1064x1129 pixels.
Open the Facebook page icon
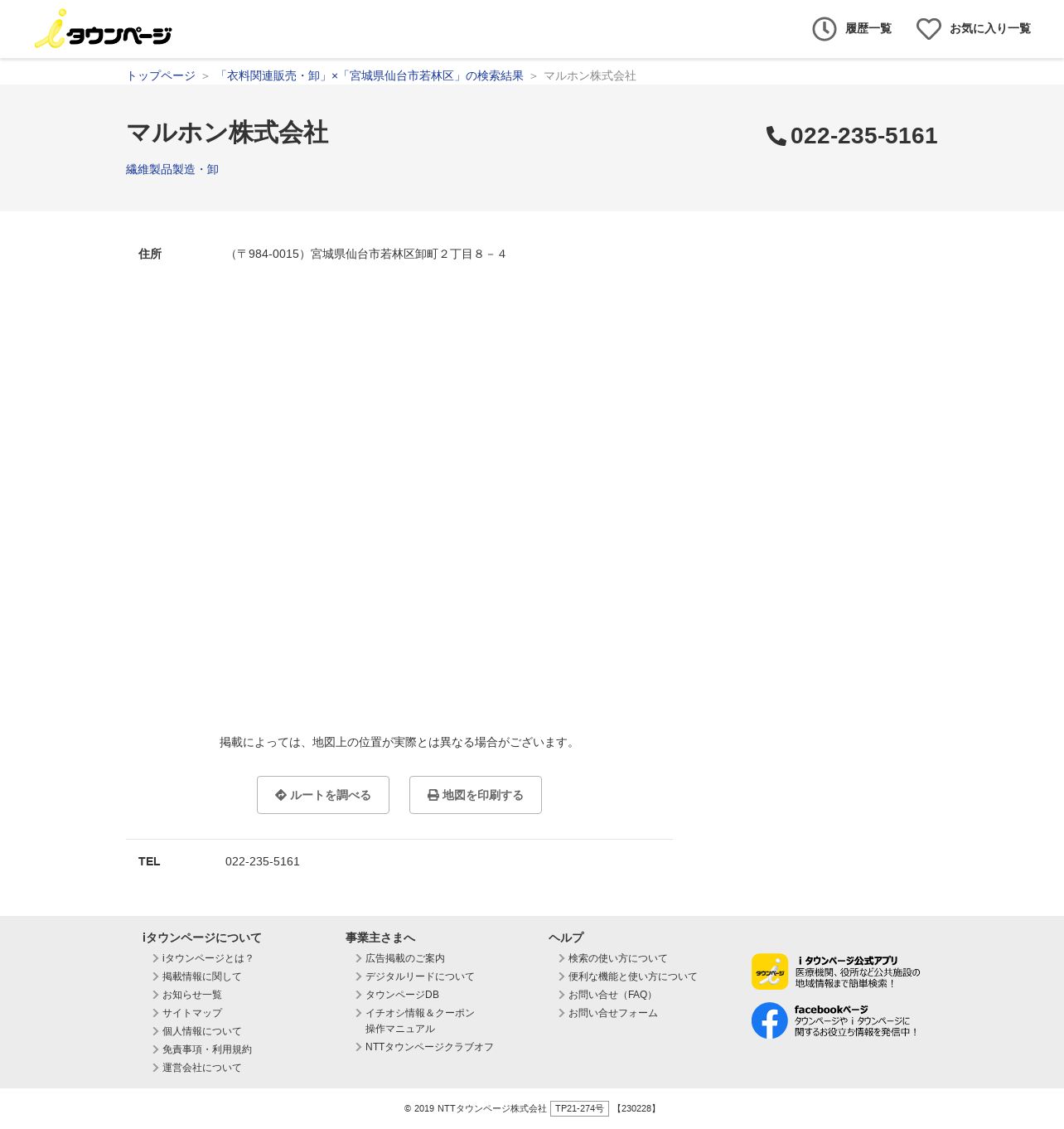point(770,1020)
